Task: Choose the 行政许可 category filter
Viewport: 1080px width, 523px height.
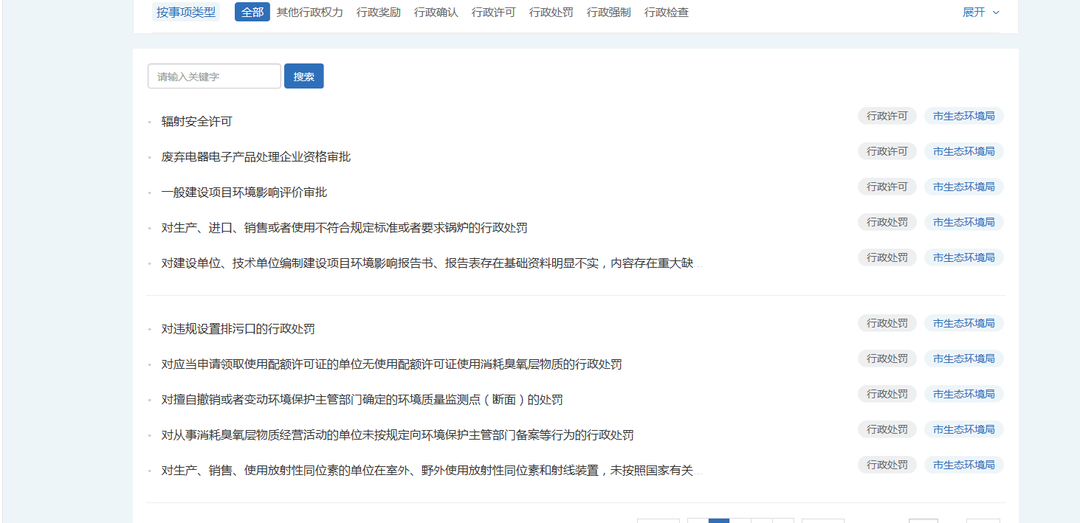Action: coord(493,12)
